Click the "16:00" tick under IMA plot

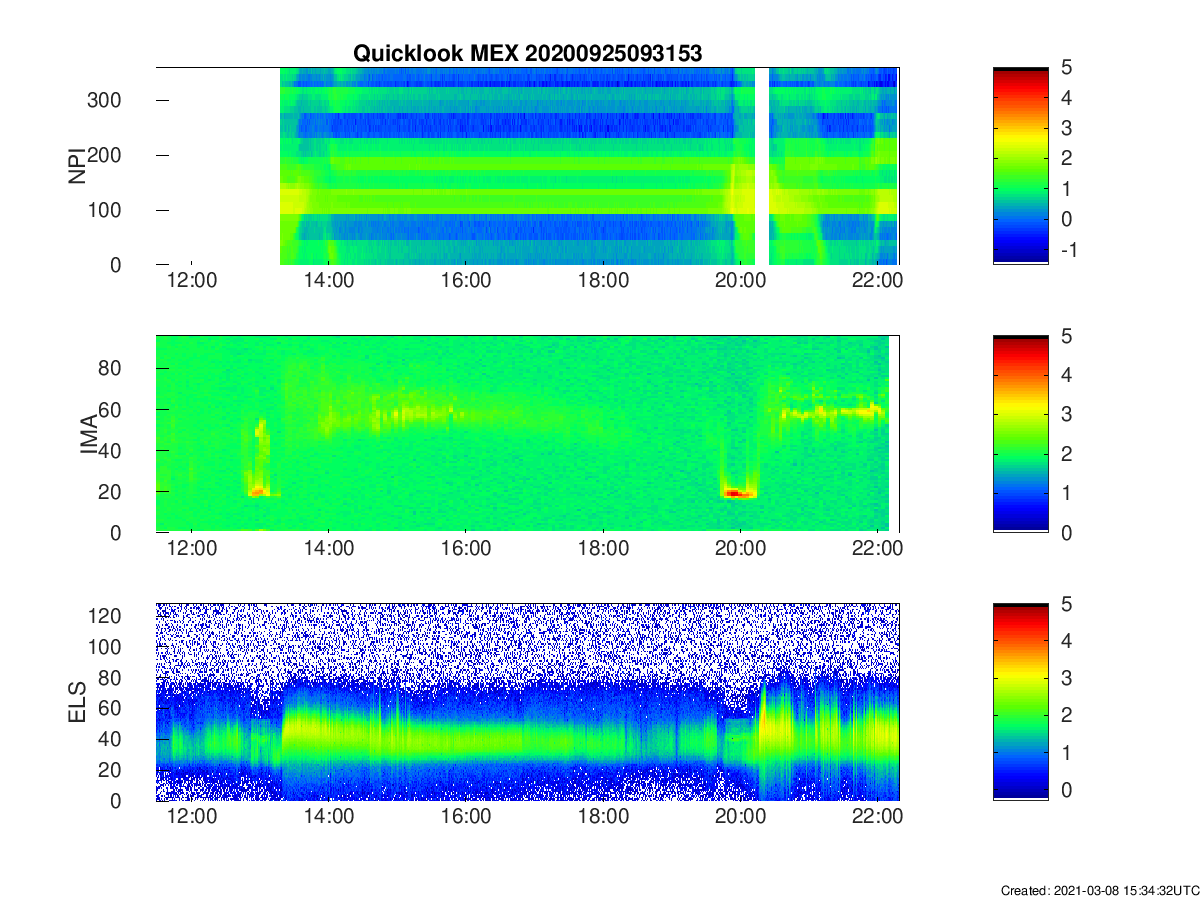click(x=466, y=549)
